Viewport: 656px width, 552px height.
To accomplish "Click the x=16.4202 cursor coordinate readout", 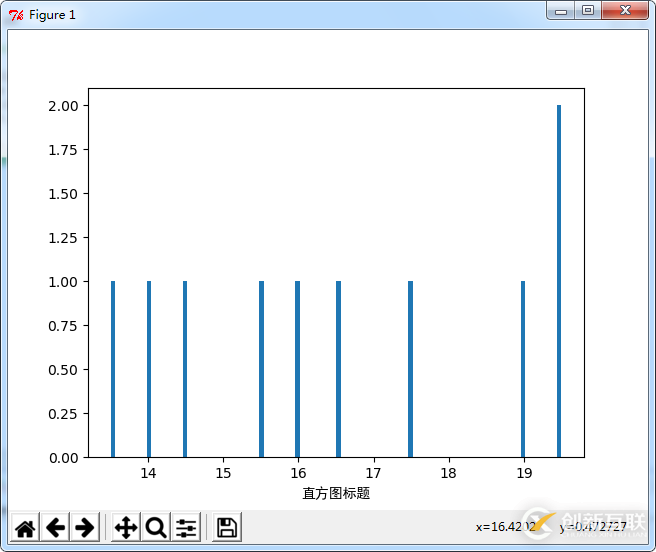I will pyautogui.click(x=506, y=527).
